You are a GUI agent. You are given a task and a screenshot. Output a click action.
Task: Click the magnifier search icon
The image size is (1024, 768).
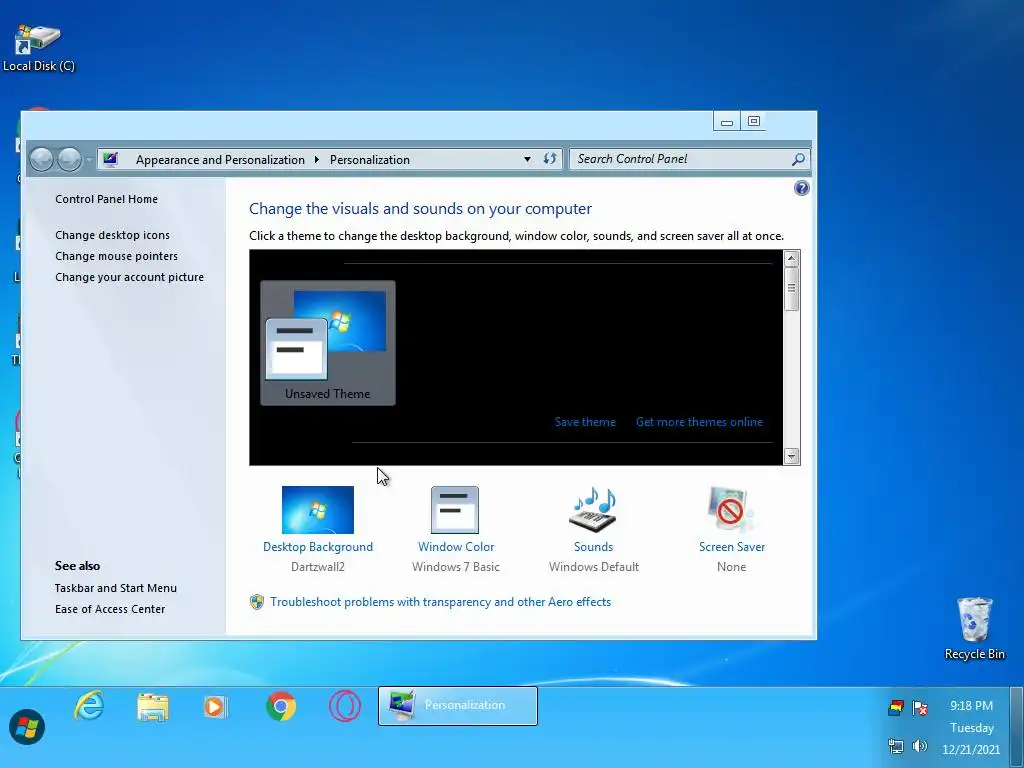coord(798,159)
